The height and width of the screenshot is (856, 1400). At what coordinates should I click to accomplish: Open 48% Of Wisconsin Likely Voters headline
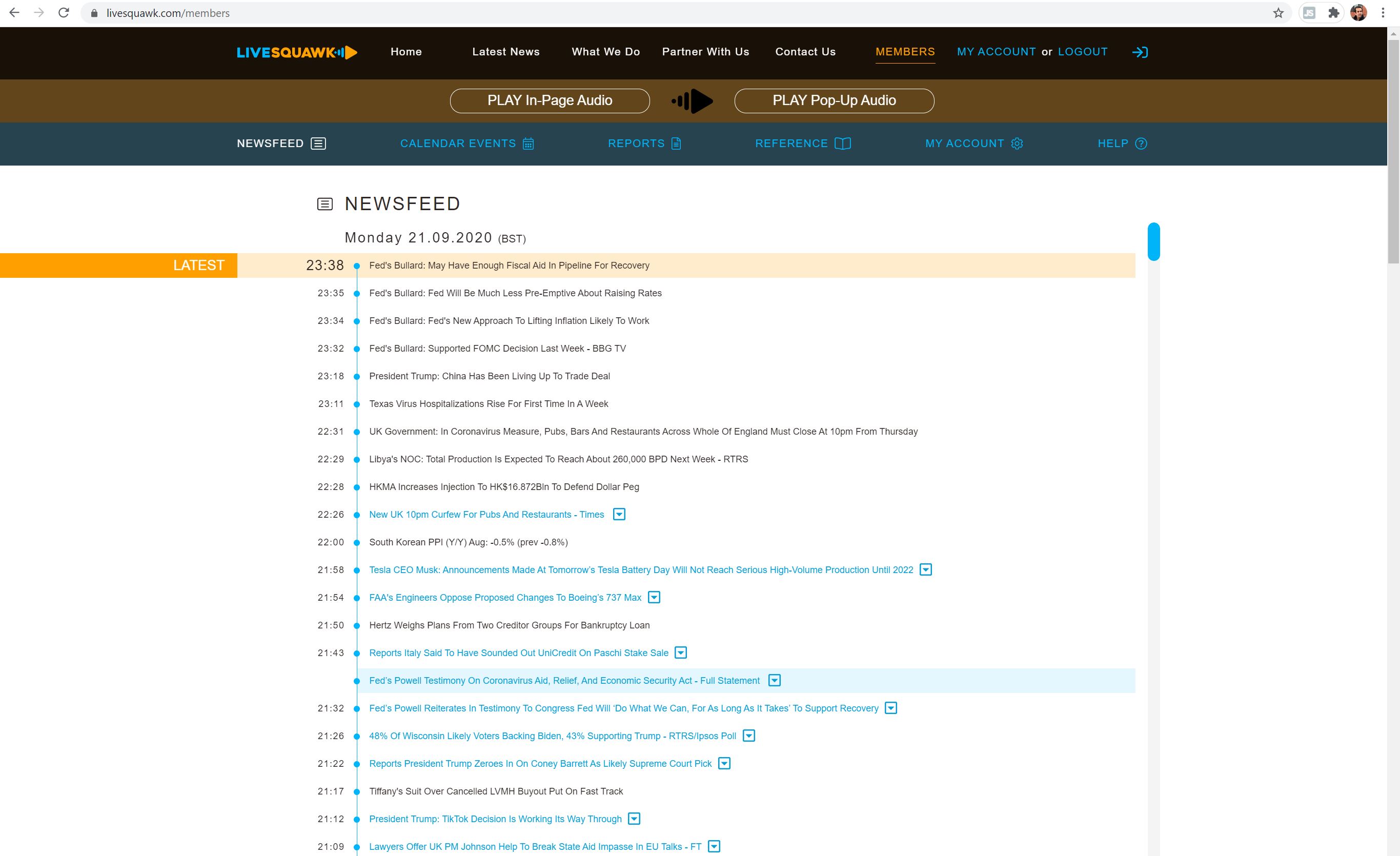552,736
